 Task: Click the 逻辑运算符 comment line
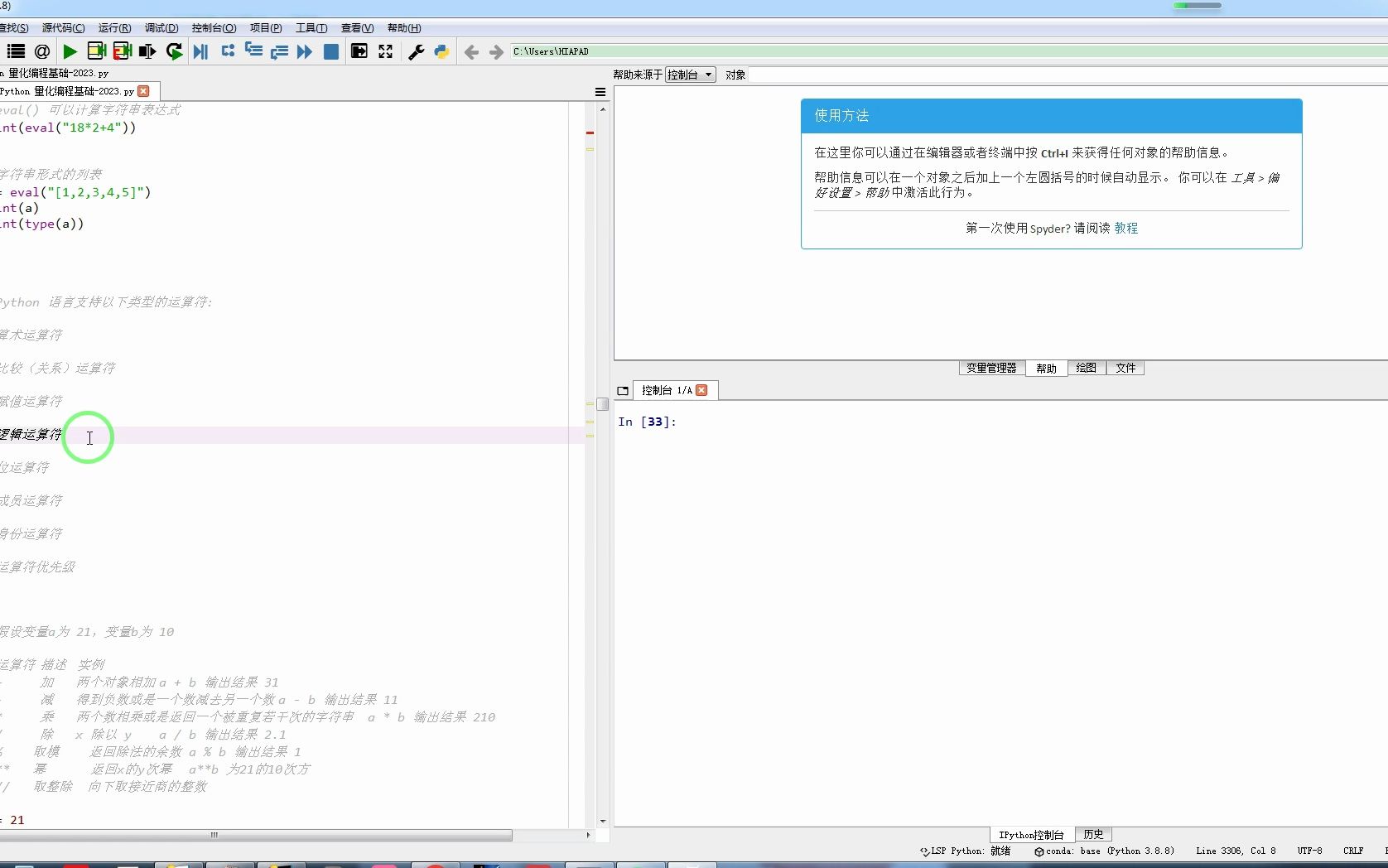[x=31, y=435]
